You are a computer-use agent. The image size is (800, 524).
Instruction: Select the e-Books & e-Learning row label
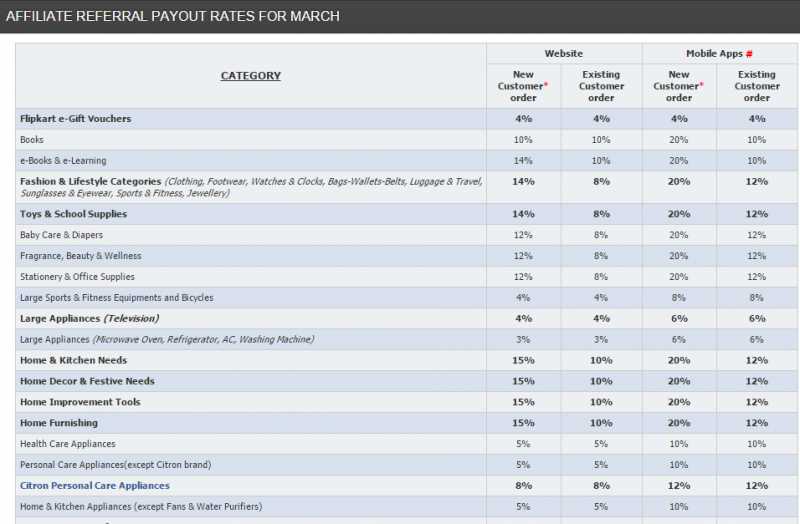point(63,161)
